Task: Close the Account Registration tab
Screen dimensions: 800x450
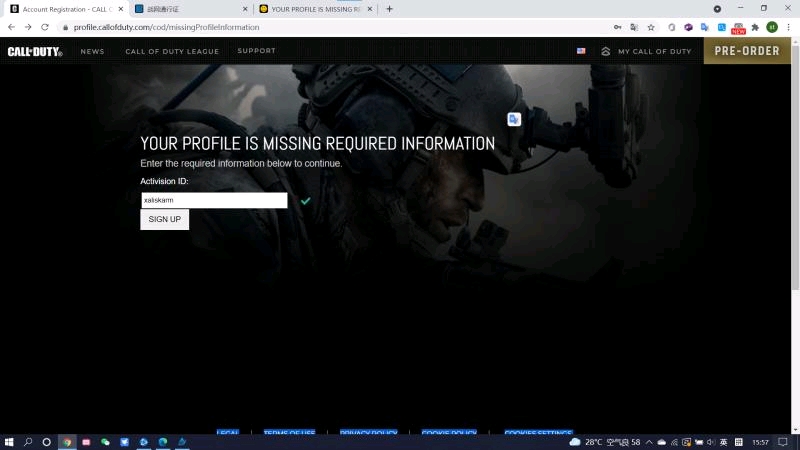Action: [x=120, y=9]
